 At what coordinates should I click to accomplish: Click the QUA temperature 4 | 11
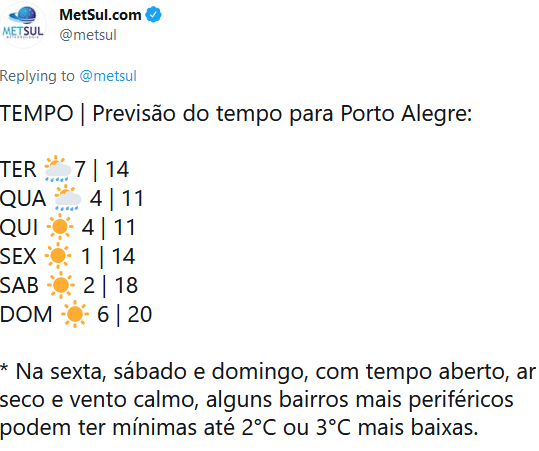[x=117, y=199]
